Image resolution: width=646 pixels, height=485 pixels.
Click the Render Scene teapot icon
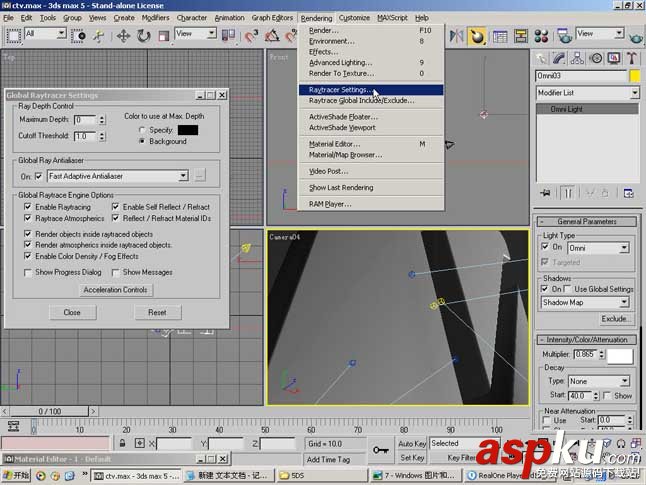(x=564, y=36)
